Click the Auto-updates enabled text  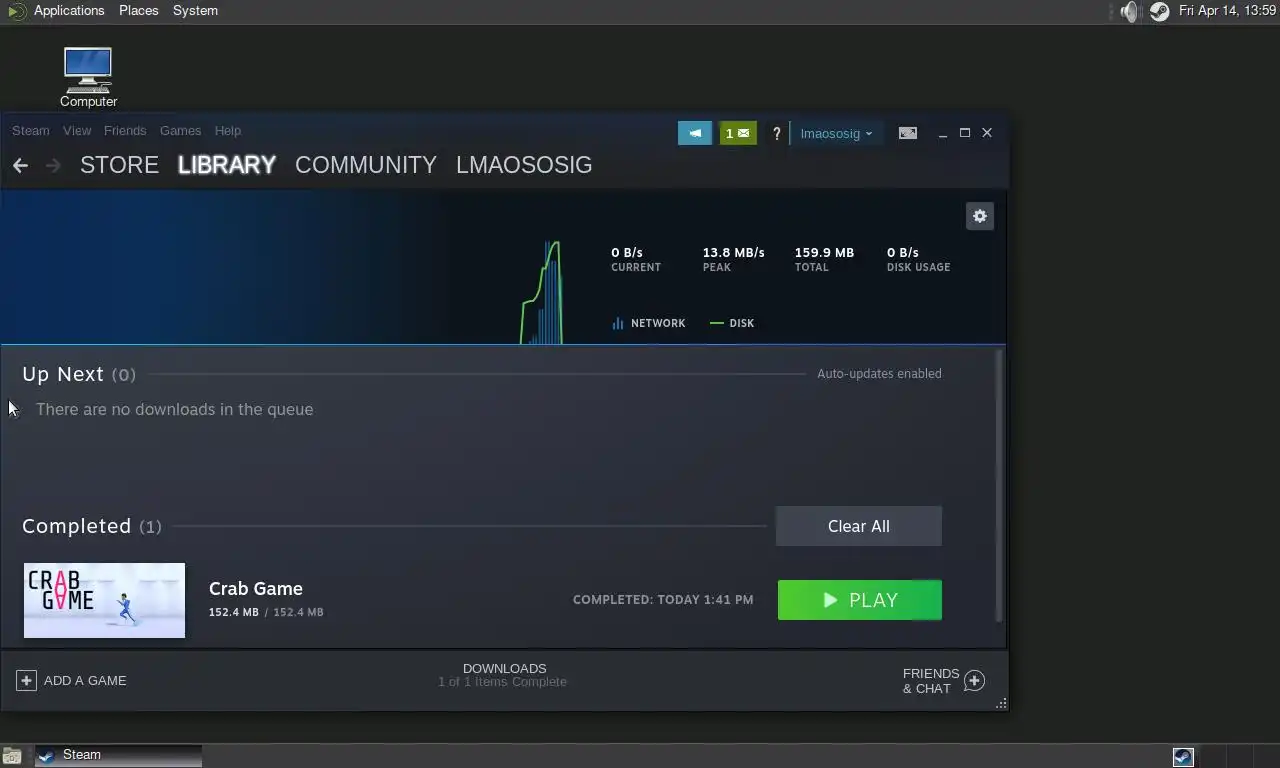pos(879,374)
